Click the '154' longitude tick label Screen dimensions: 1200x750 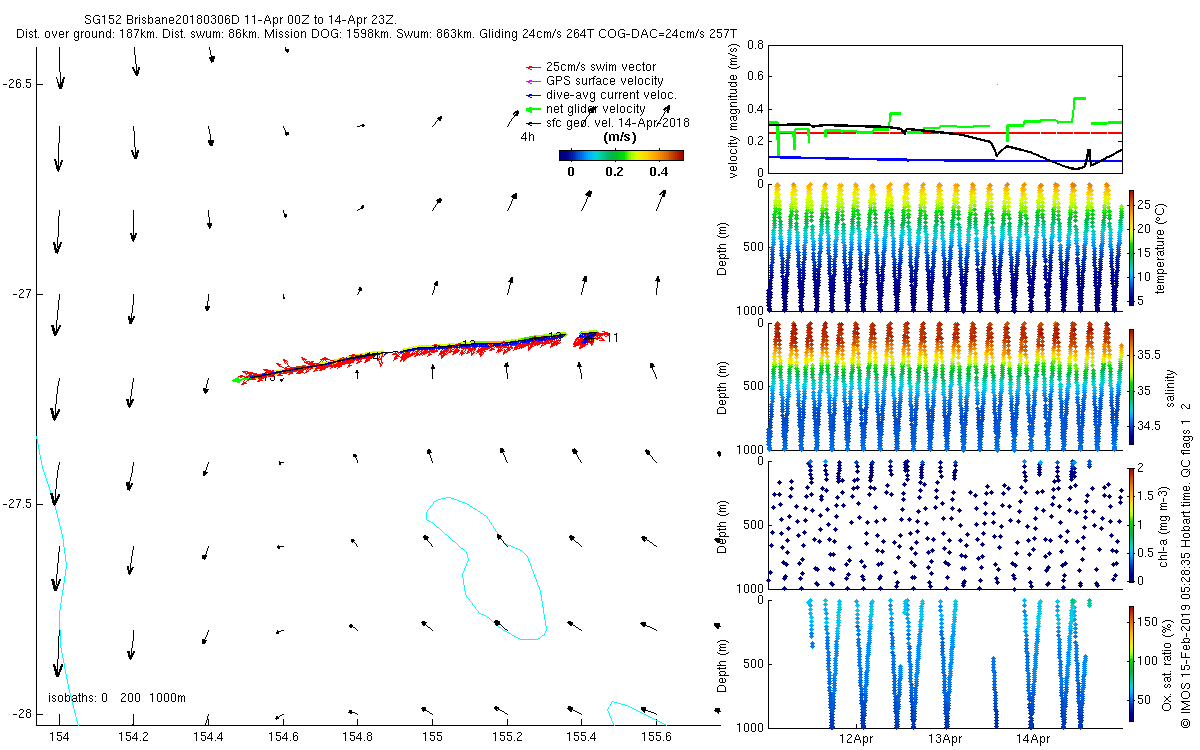(59, 737)
